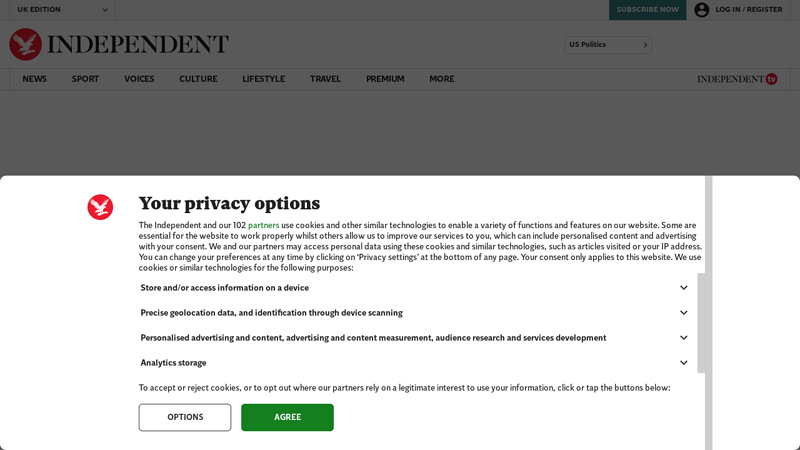The image size is (800, 450).
Task: Click the US Politics arrow chevron
Action: click(645, 45)
